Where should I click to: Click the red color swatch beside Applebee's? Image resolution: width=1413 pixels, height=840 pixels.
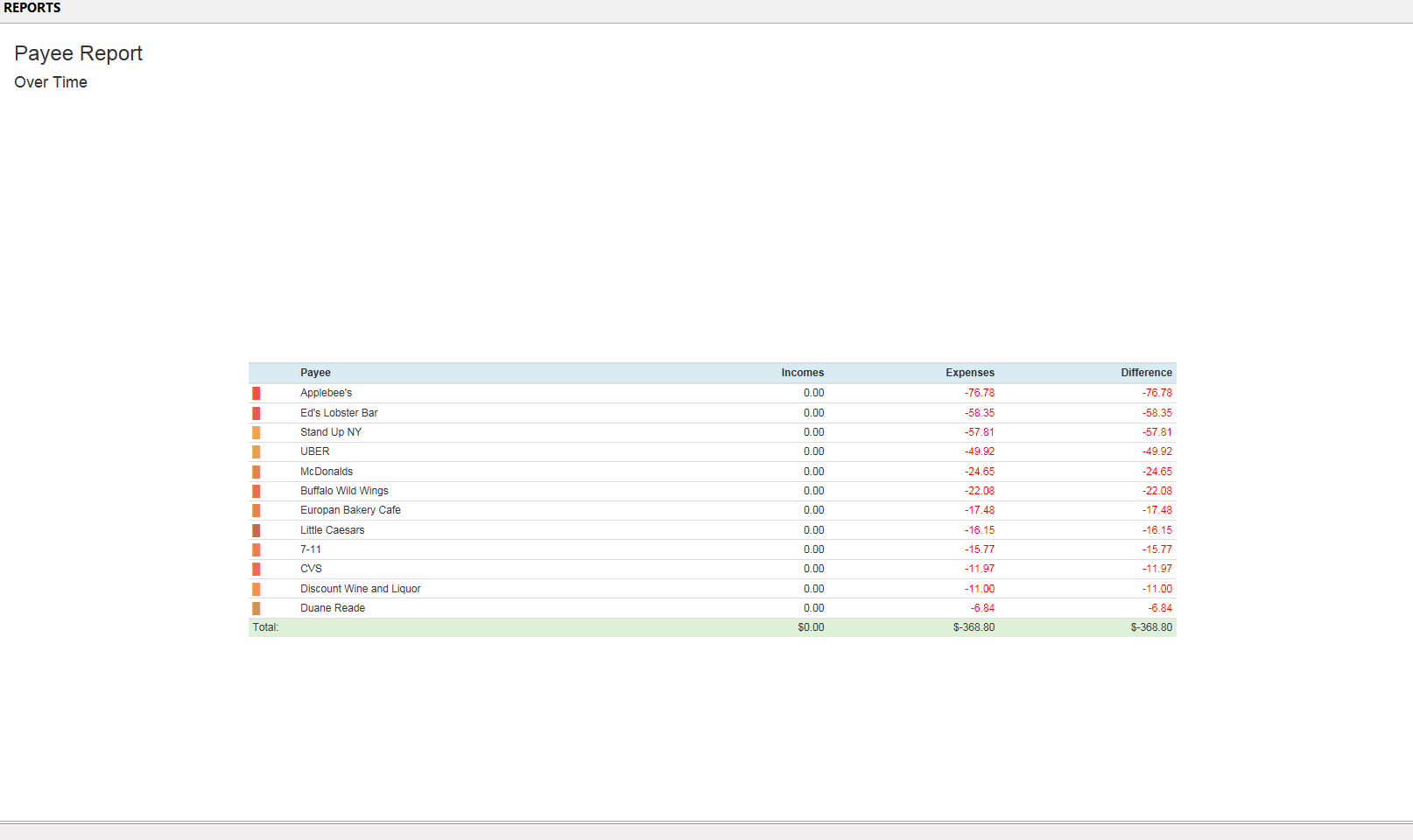pyautogui.click(x=256, y=394)
